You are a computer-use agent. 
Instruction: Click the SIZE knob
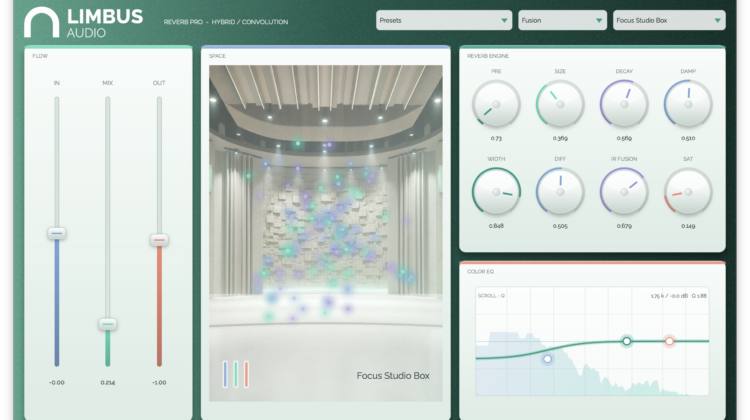tap(560, 104)
